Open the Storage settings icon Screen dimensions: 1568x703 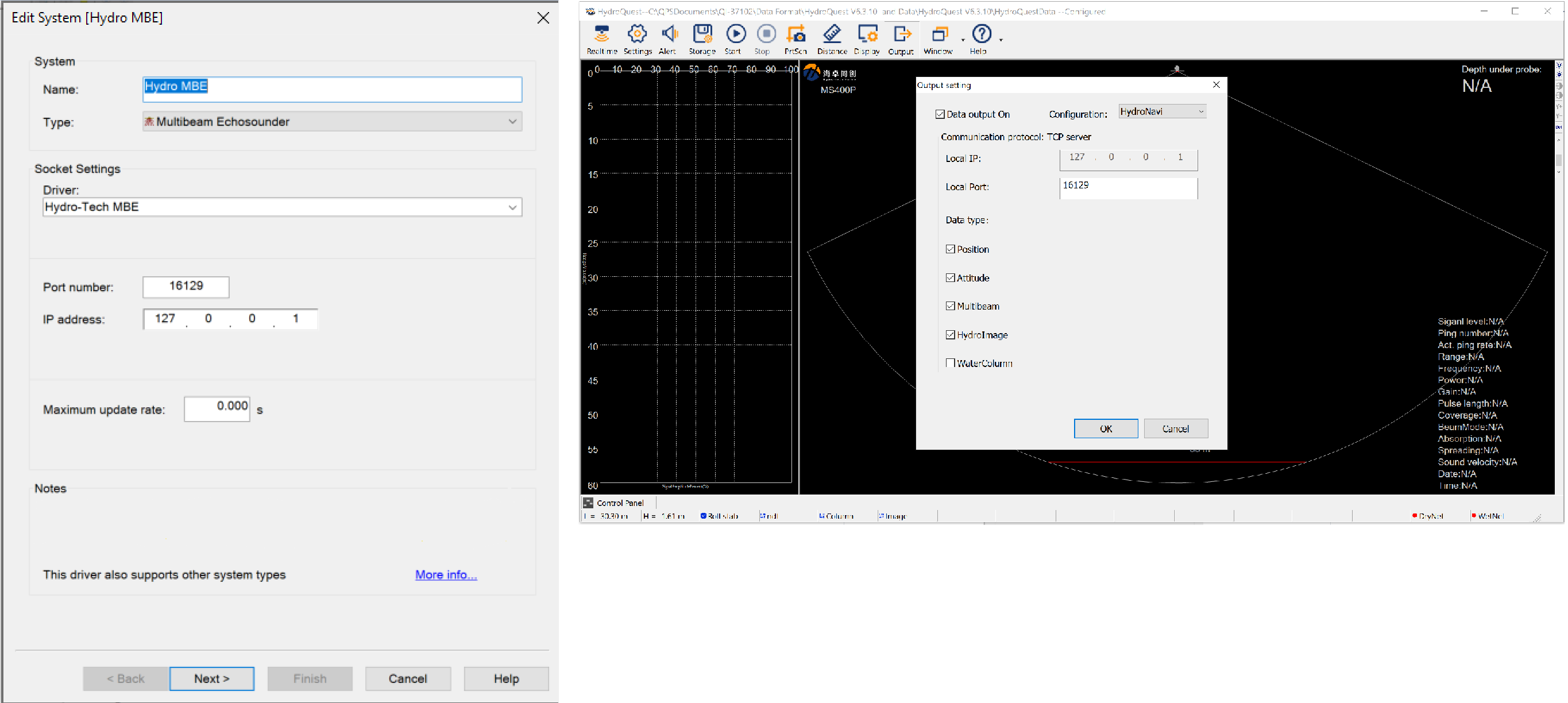click(702, 38)
